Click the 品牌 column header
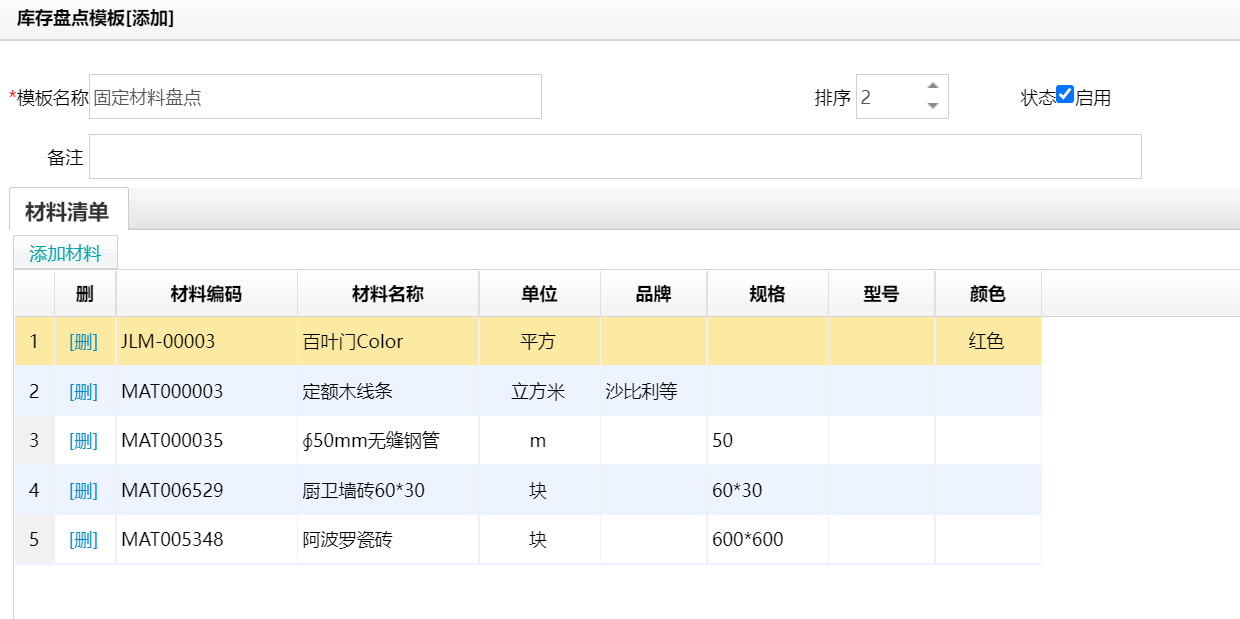This screenshot has width=1240, height=619. (x=653, y=294)
